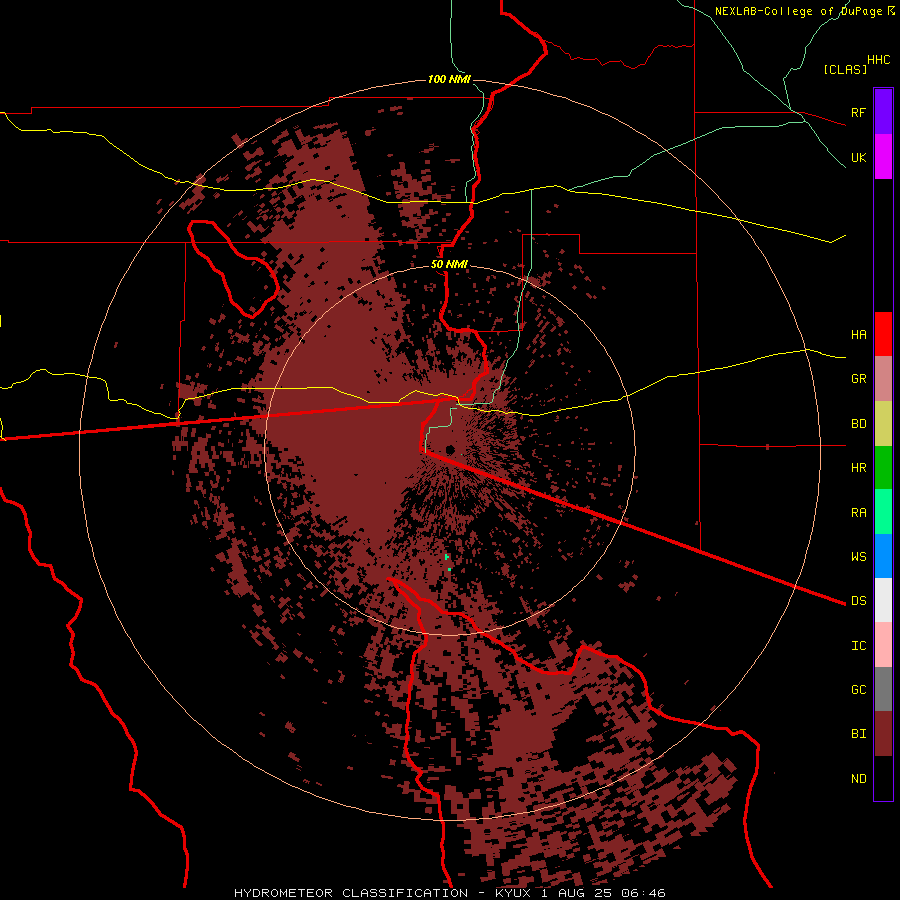Click the "50 NMI" range ring label
The image size is (900, 900).
(449, 265)
